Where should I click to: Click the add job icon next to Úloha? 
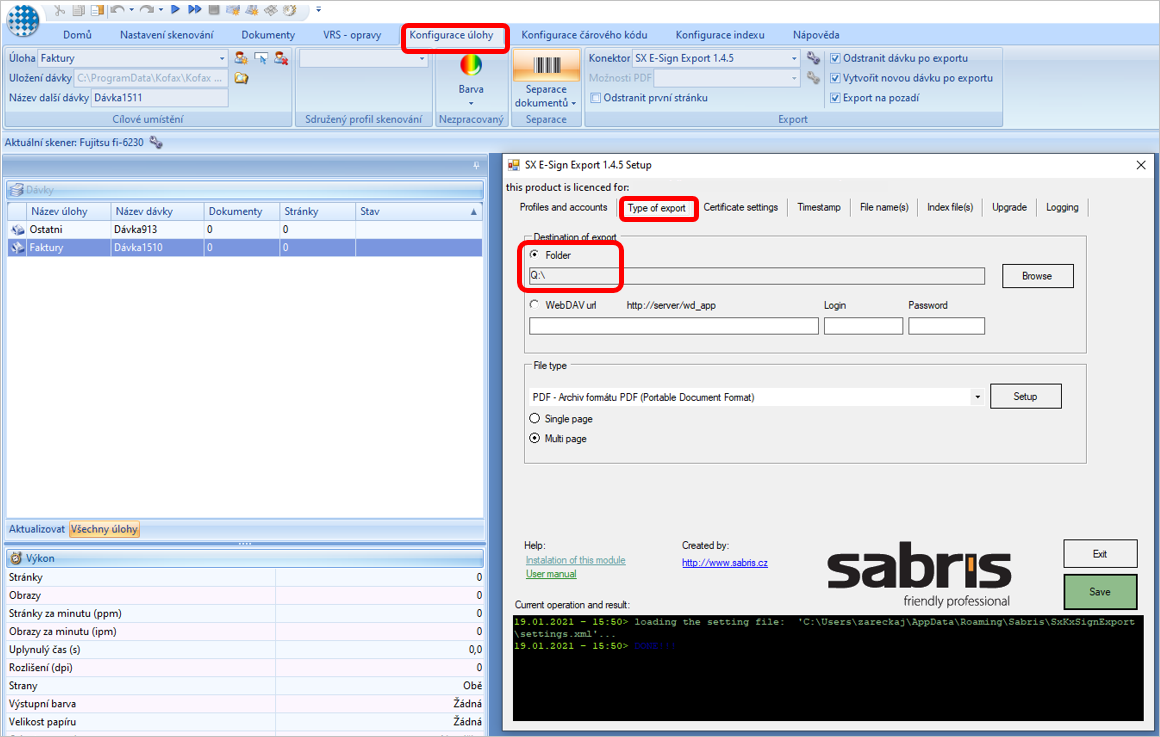(x=240, y=58)
